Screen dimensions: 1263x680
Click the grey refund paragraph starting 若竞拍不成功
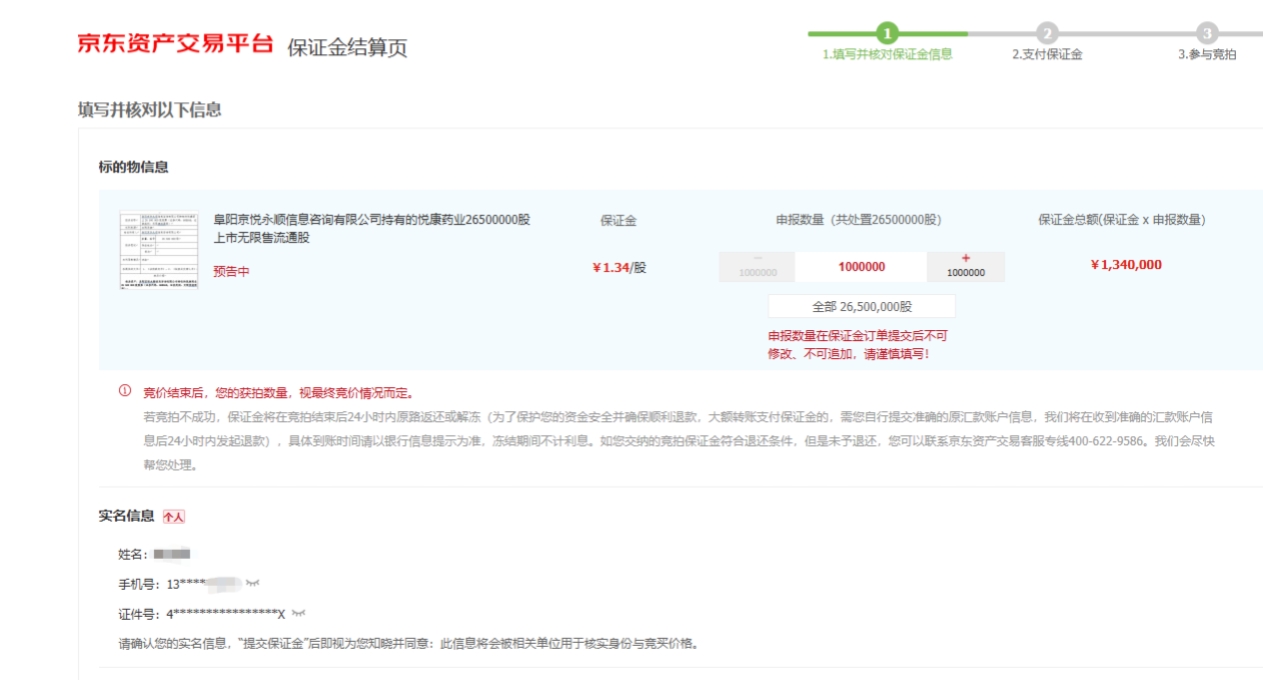(679, 441)
